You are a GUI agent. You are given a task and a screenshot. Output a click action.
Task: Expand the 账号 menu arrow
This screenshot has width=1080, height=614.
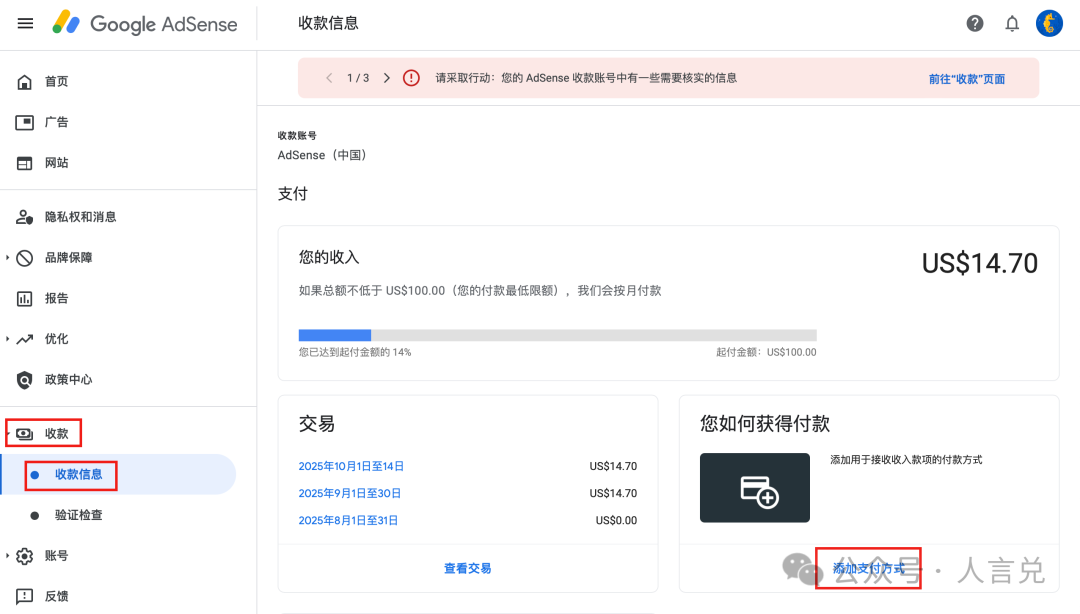pos(7,556)
